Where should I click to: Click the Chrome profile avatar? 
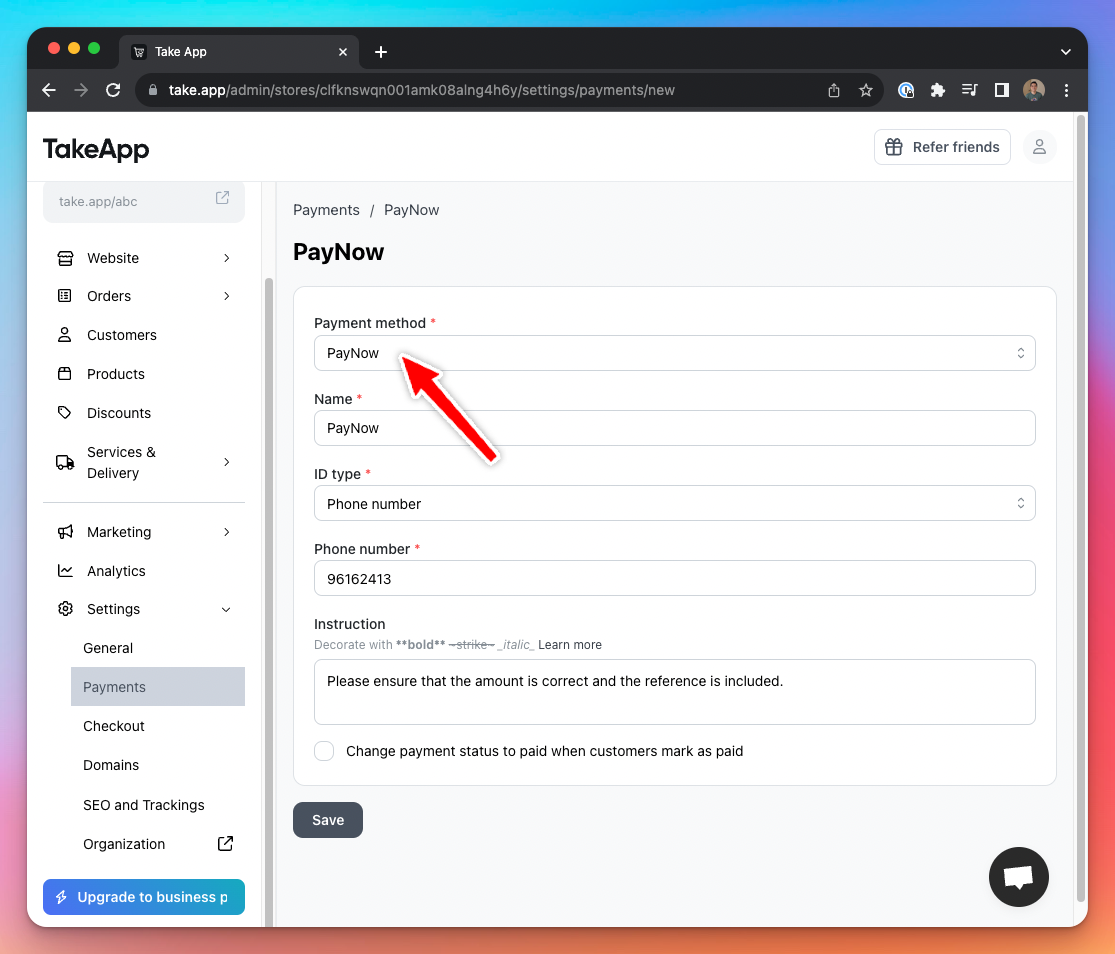pyautogui.click(x=1033, y=90)
